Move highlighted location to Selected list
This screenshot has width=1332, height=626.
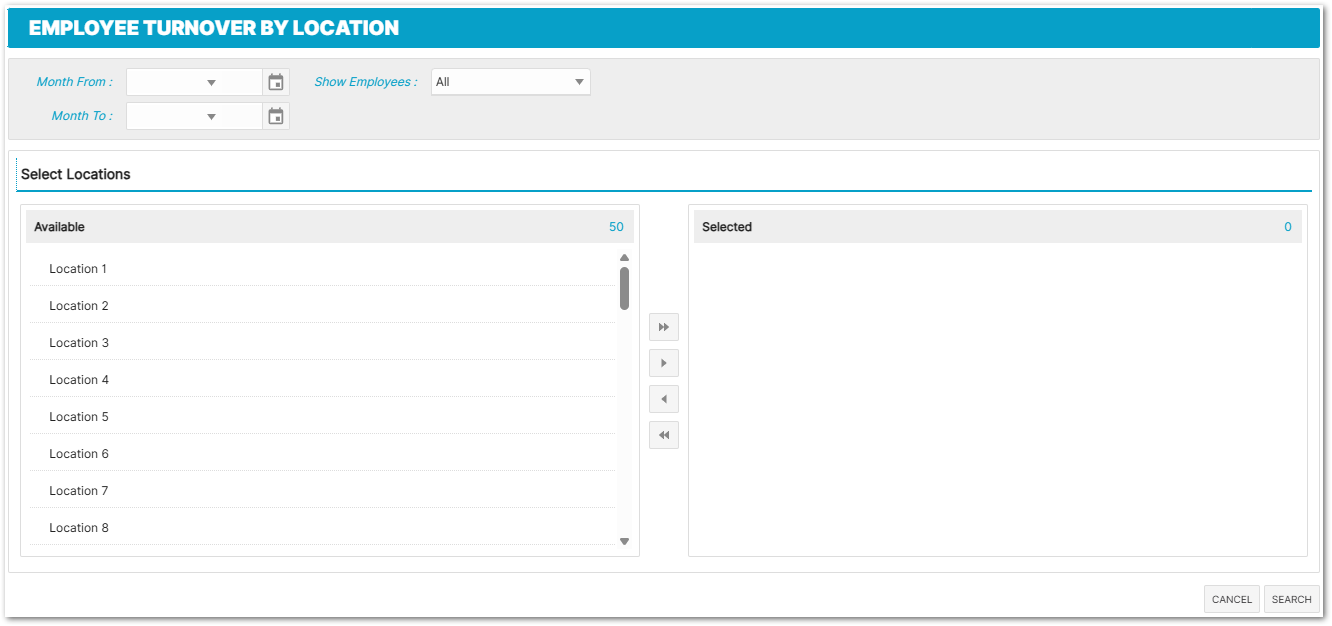pos(664,363)
